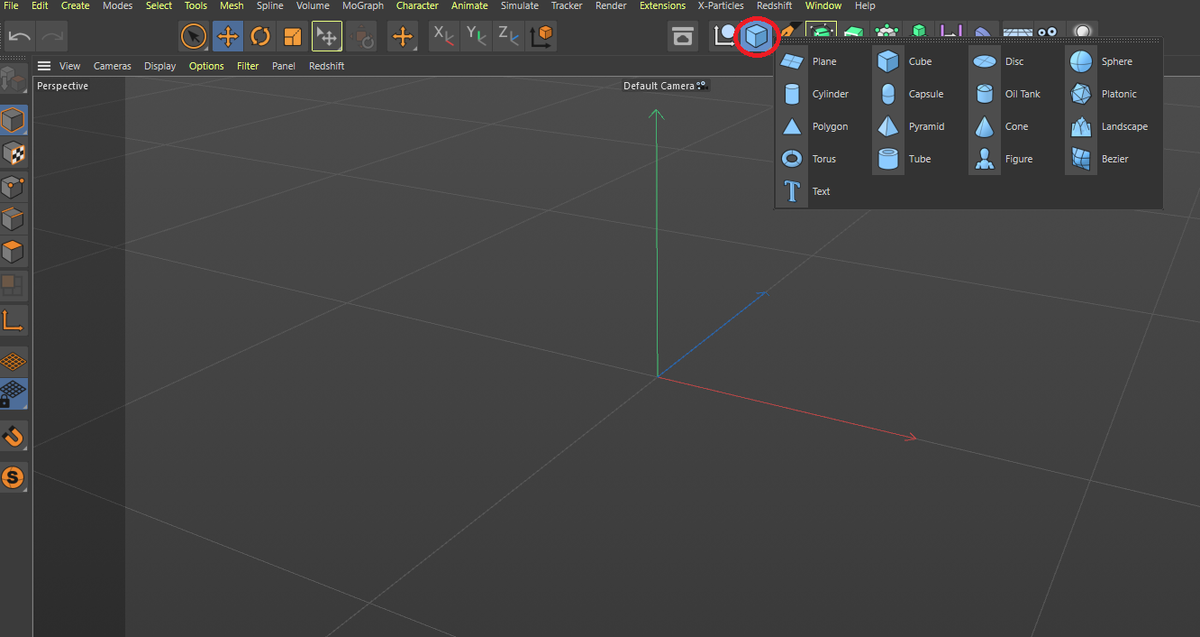Open the orange move-arrows tool icon next to the X axis
Image resolution: width=1200 pixels, height=637 pixels.
pos(402,37)
